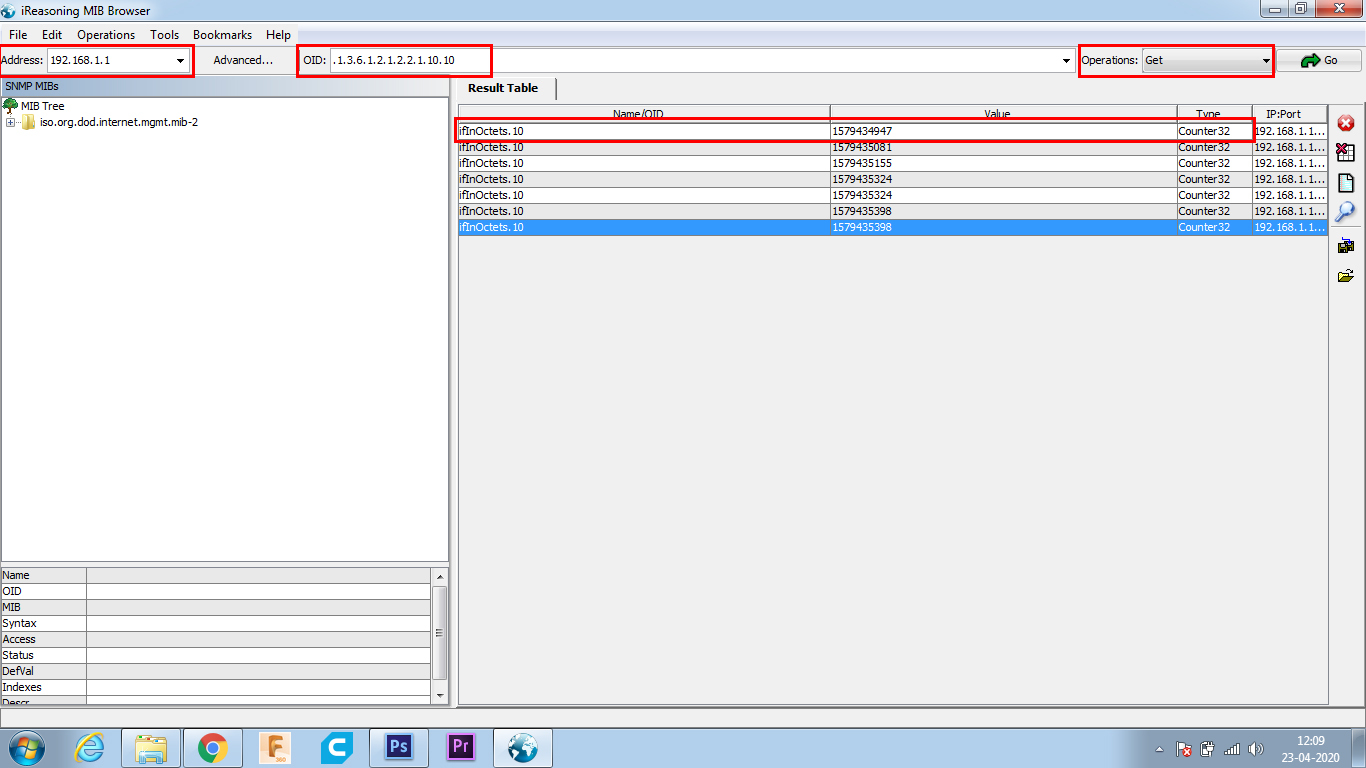Click the details panel scroll down arrow
Screen dimensions: 1366x768
coord(440,695)
